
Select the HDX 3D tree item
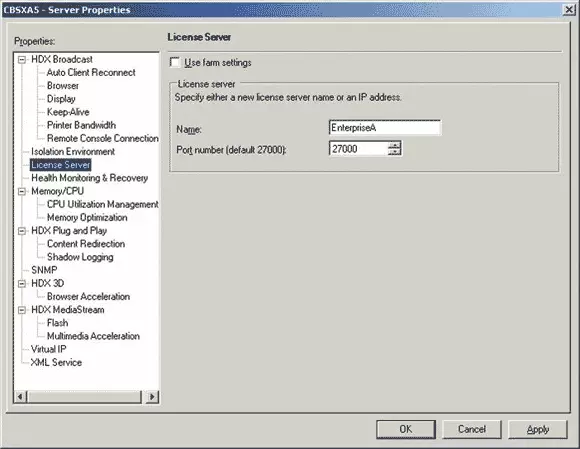(x=47, y=284)
